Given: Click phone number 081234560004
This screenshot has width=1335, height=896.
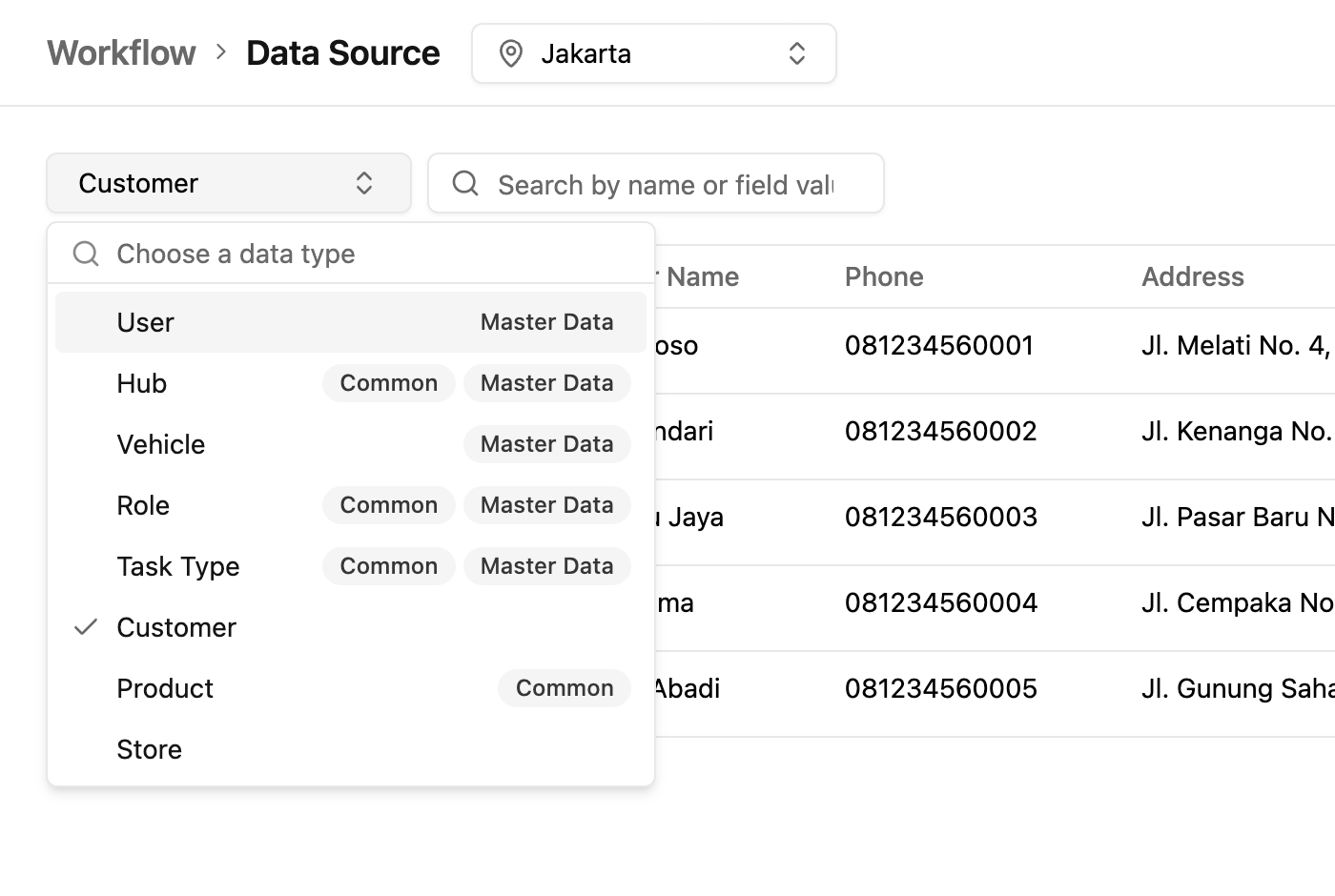Looking at the screenshot, I should (x=940, y=602).
